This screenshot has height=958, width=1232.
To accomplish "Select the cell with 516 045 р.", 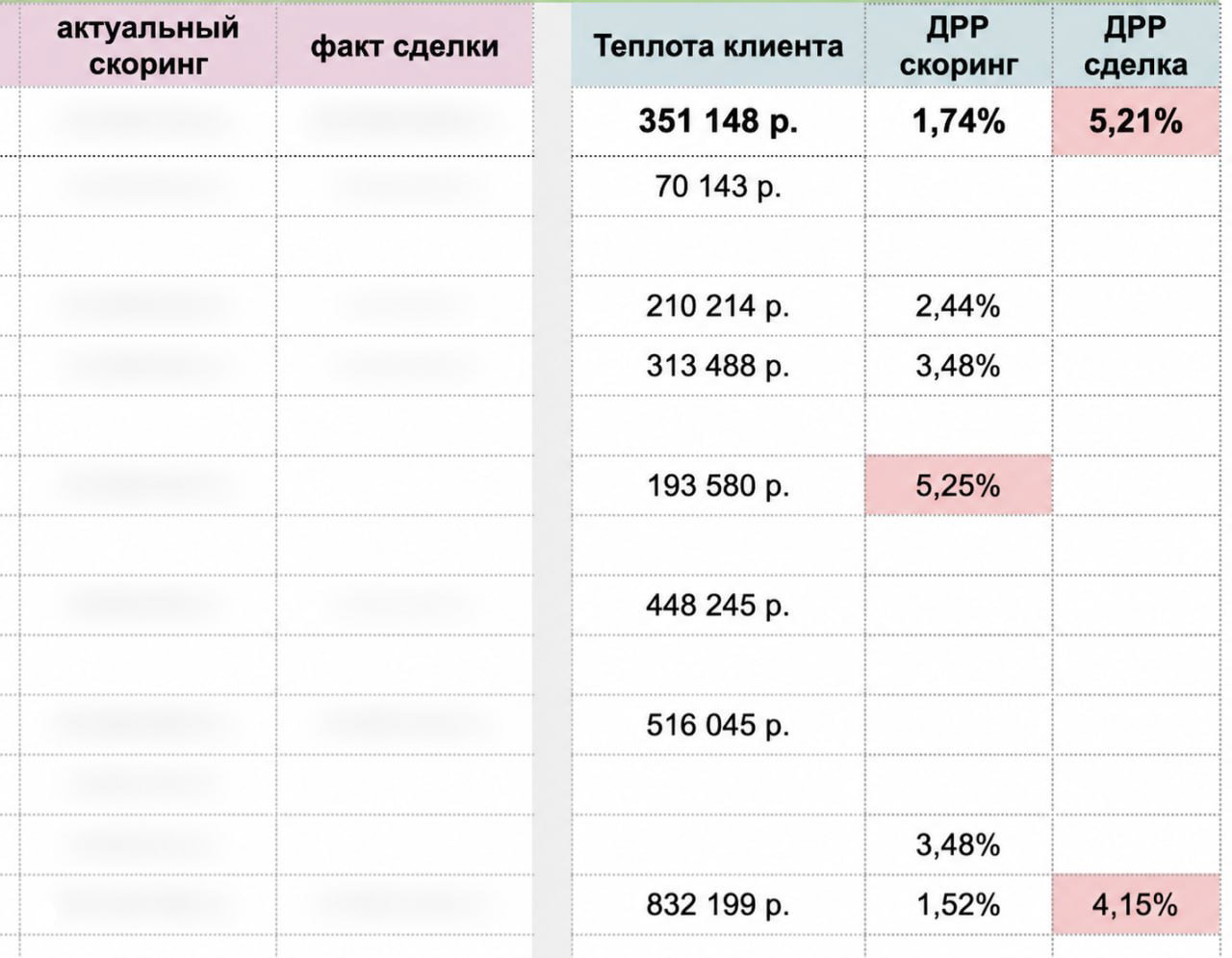I will (x=718, y=724).
